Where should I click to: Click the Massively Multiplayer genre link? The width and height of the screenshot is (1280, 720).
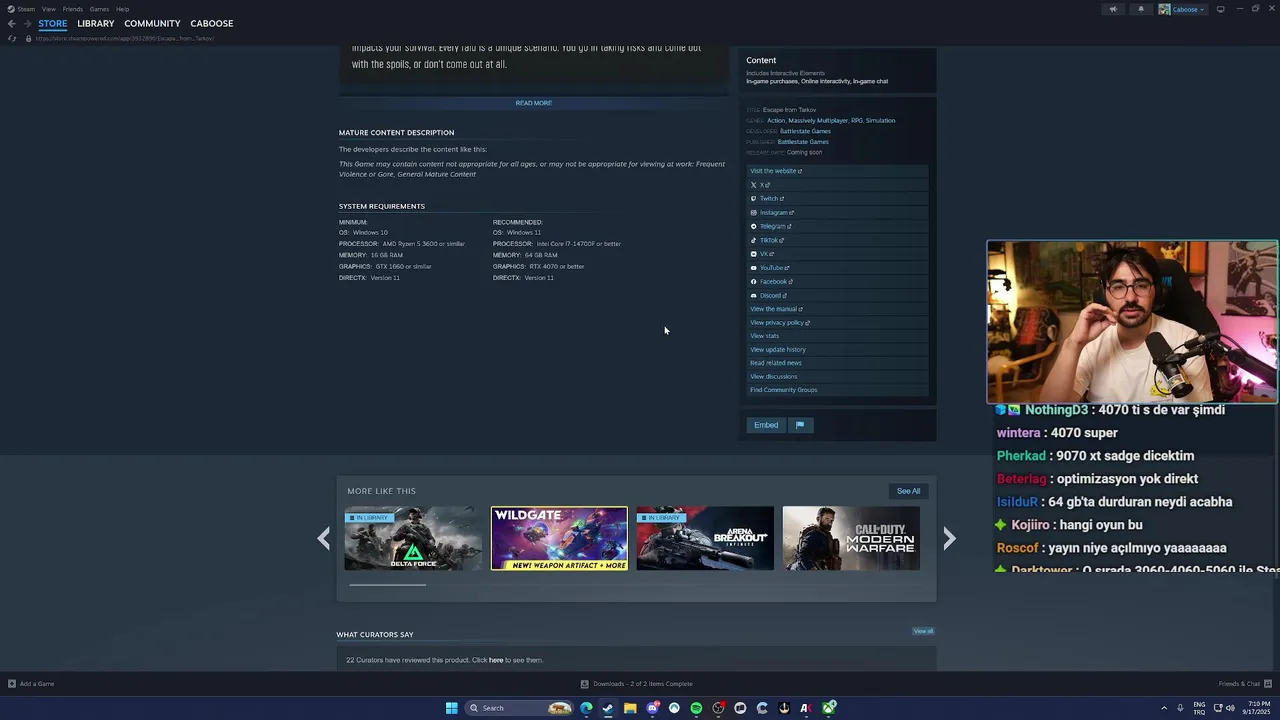click(817, 120)
